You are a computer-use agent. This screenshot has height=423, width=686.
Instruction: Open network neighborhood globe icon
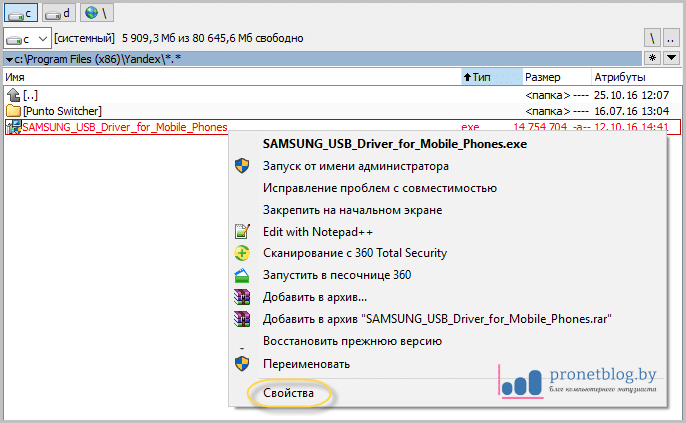click(x=97, y=13)
